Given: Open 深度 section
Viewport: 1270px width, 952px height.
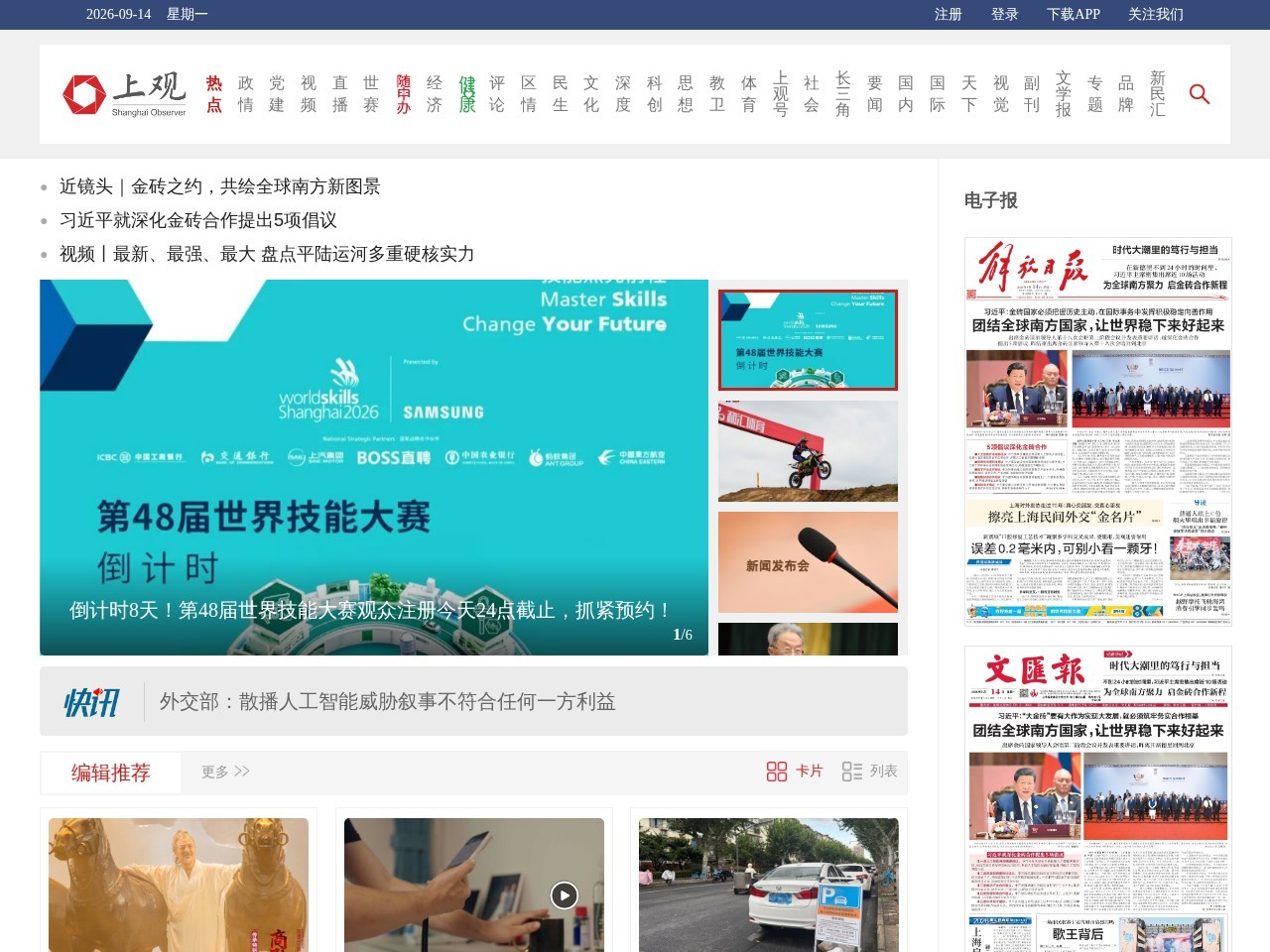Looking at the screenshot, I should [x=623, y=94].
